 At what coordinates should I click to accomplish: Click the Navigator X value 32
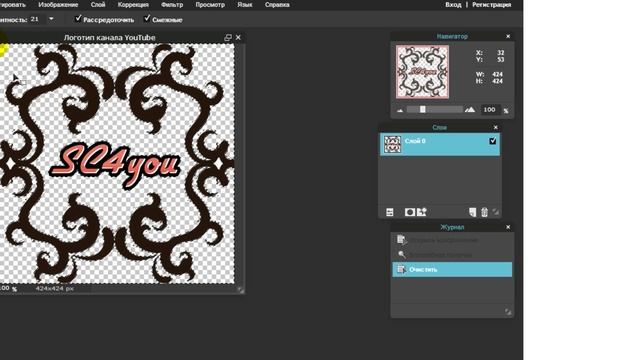(x=500, y=53)
